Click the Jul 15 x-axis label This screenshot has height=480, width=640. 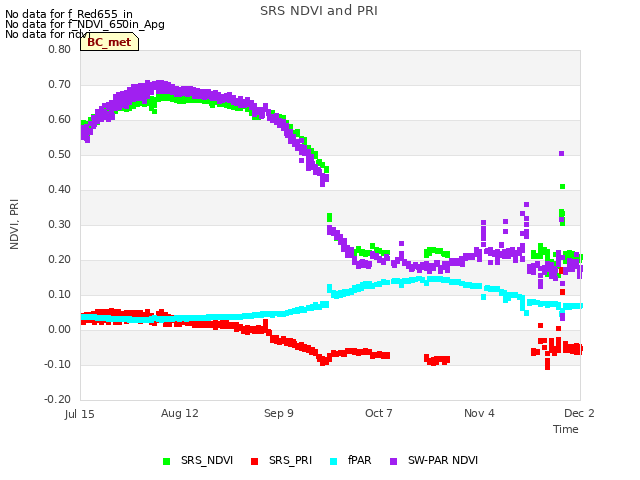click(80, 414)
